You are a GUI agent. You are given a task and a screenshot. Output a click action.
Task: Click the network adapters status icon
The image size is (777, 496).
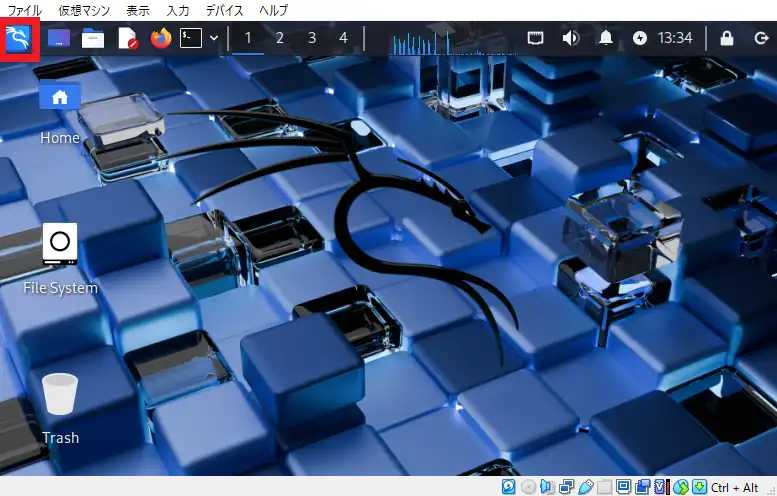click(x=566, y=487)
